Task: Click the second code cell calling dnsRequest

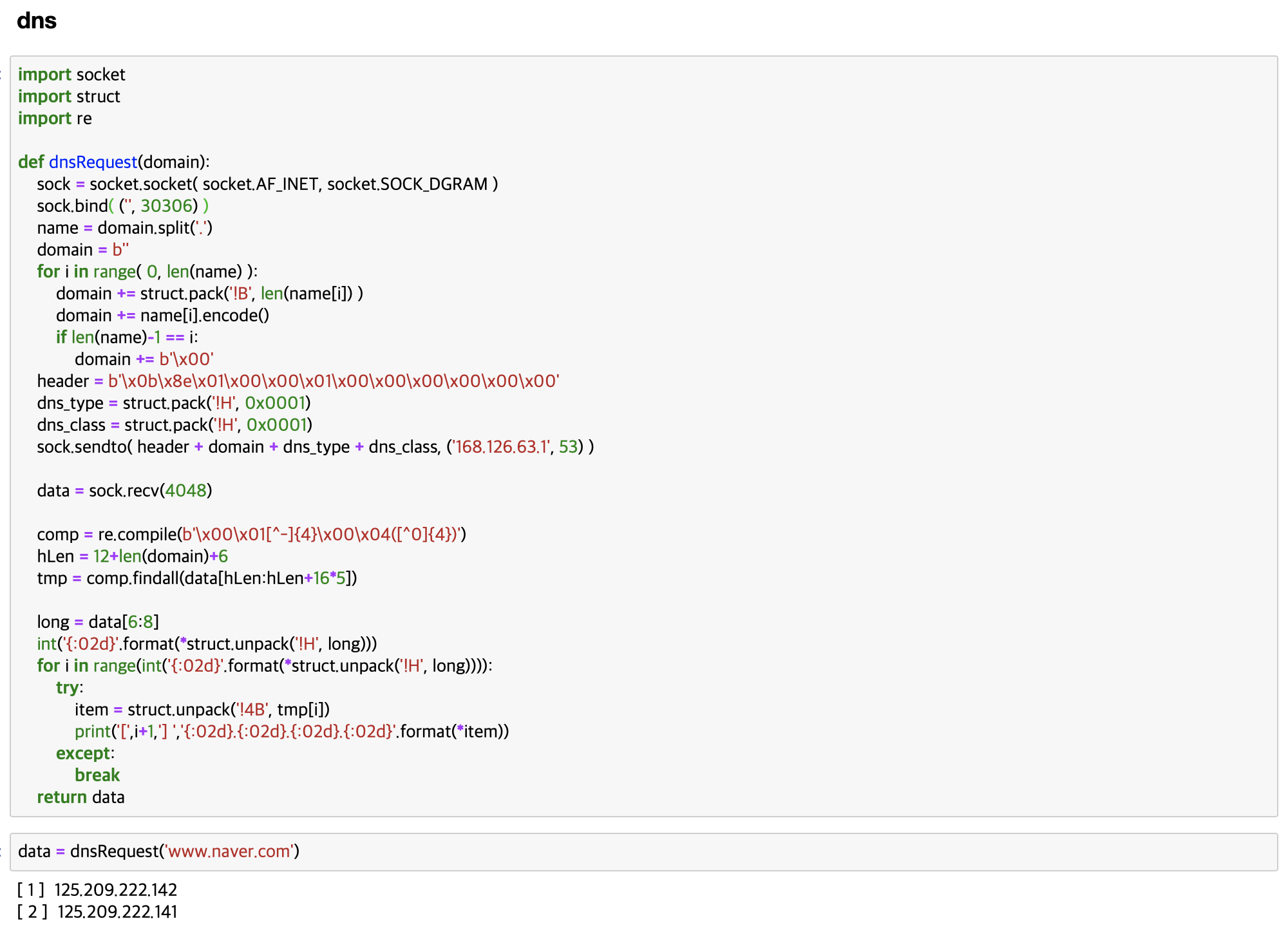Action: 773,851
